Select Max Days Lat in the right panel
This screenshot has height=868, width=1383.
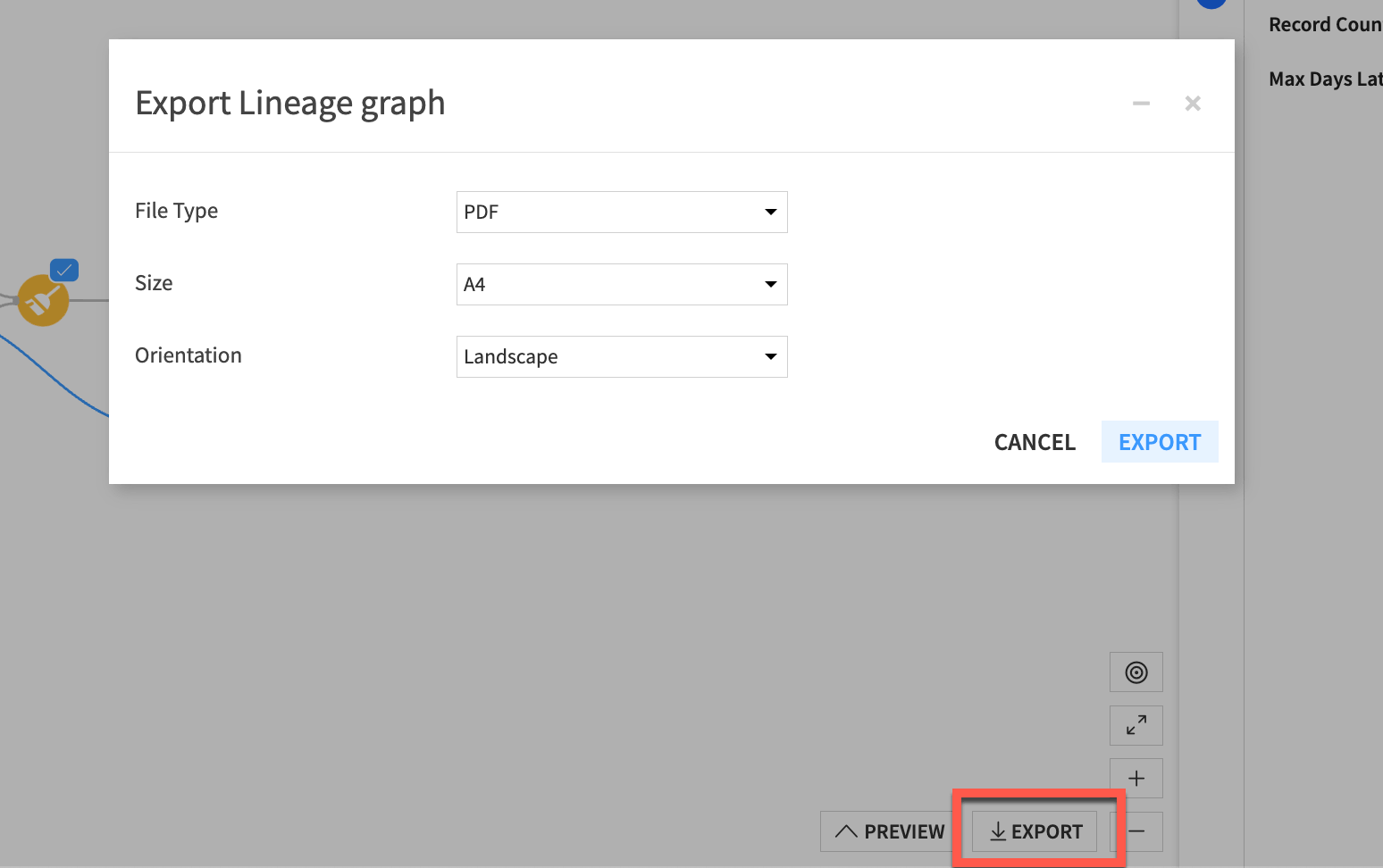tap(1324, 79)
